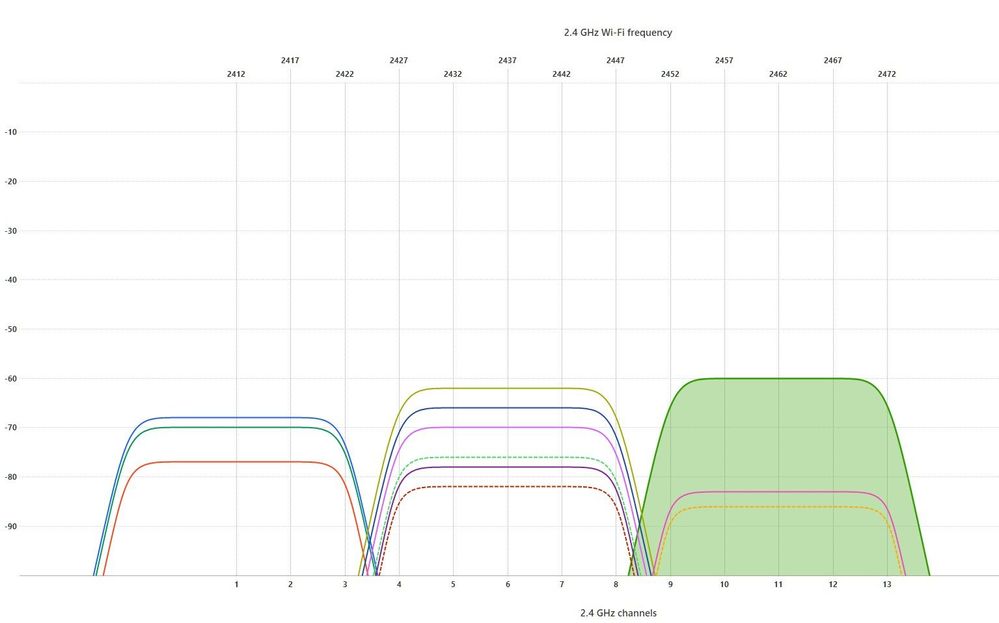Select channel 6 on the bottom axis
The image size is (999, 623).
(x=507, y=584)
